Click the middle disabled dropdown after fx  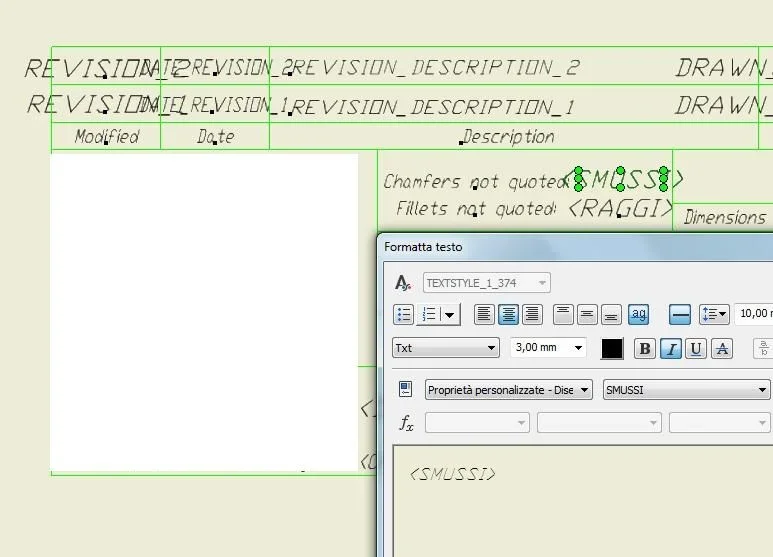coord(599,423)
